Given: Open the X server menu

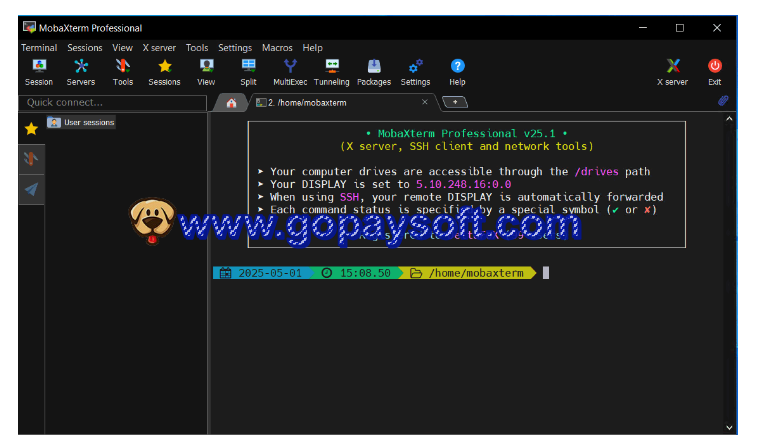Looking at the screenshot, I should pos(159,47).
